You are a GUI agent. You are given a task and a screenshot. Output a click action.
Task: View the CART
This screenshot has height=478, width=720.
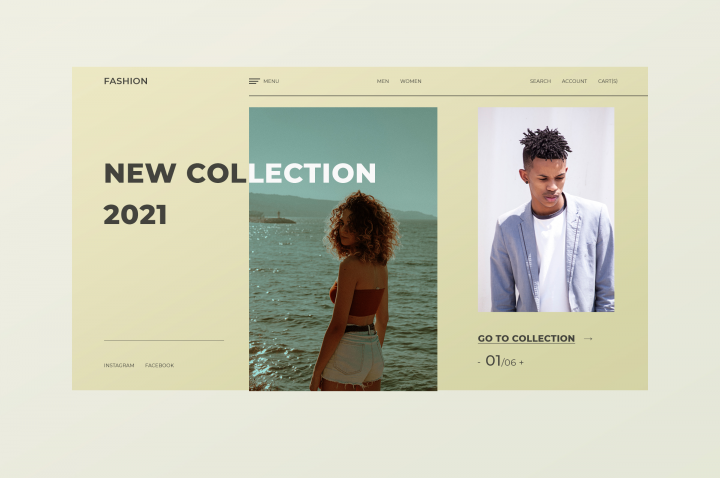pyautogui.click(x=608, y=81)
